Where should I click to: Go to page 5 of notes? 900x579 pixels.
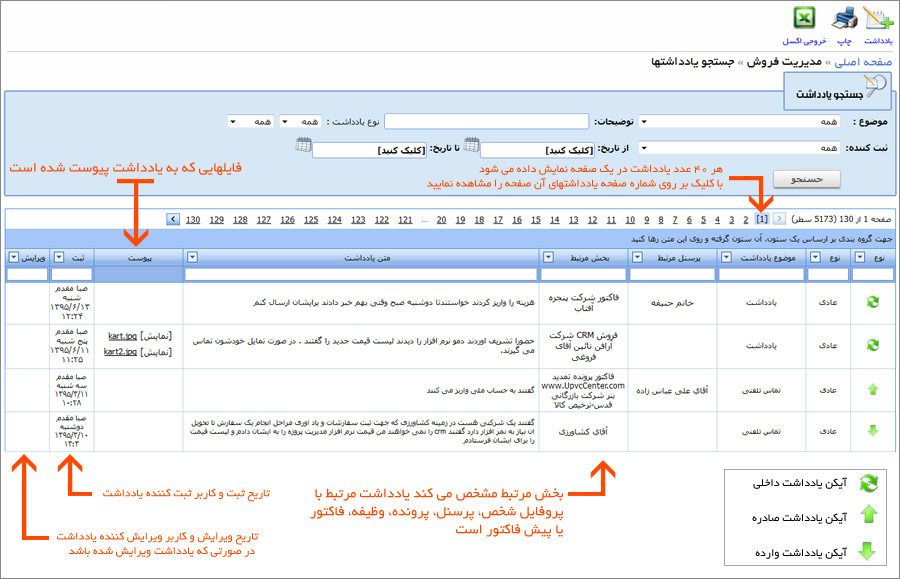pyautogui.click(x=703, y=220)
